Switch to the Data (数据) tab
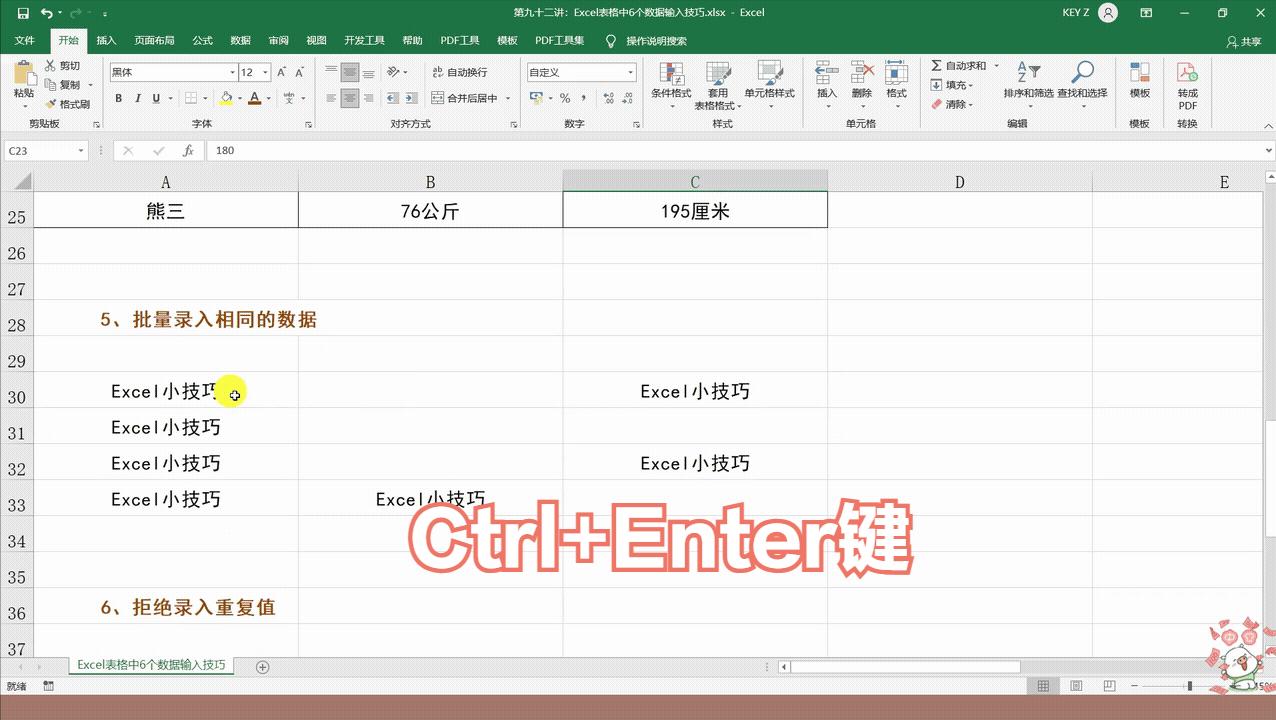This screenshot has height=720, width=1276. [x=241, y=41]
